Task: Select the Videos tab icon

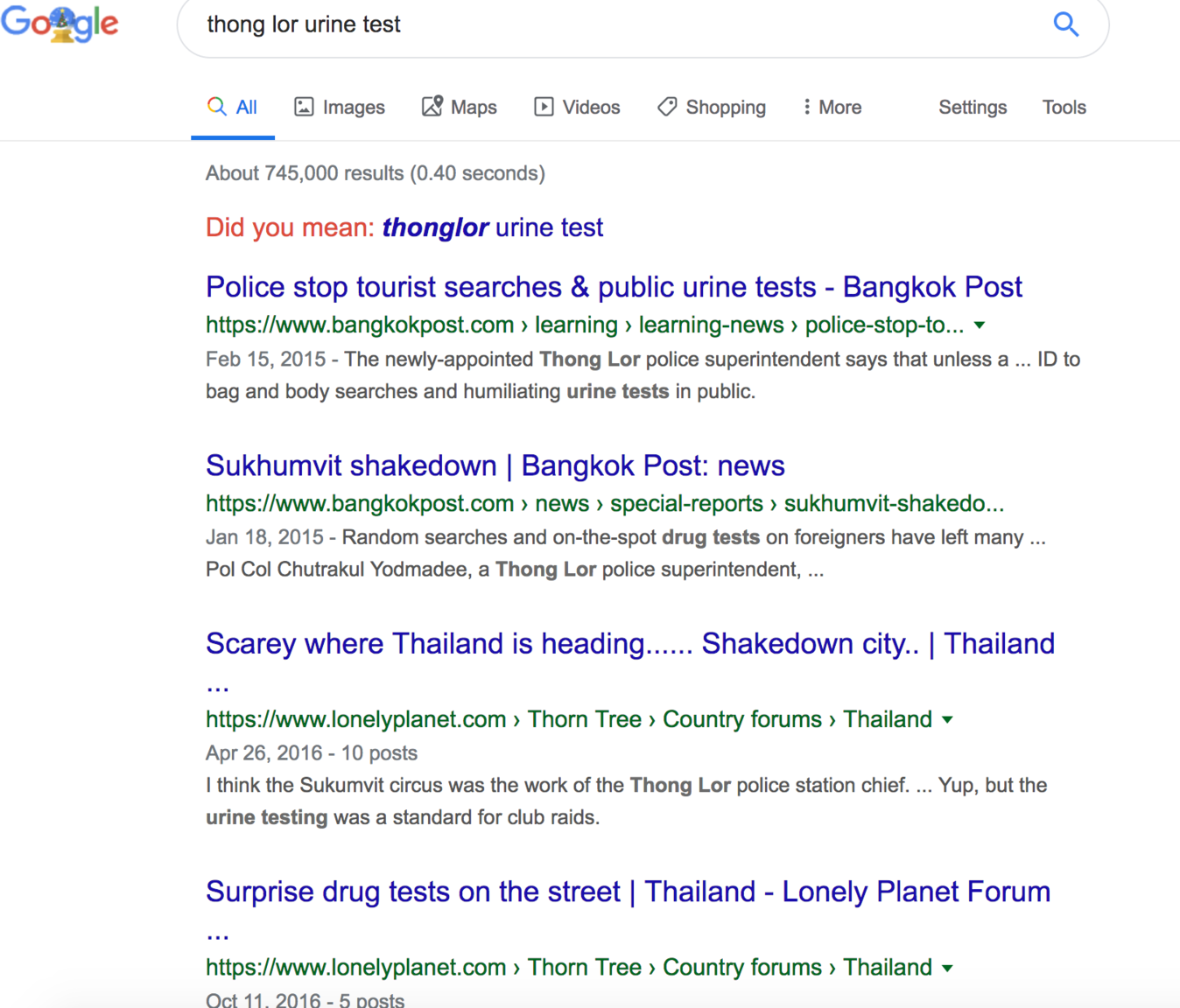Action: coord(544,107)
